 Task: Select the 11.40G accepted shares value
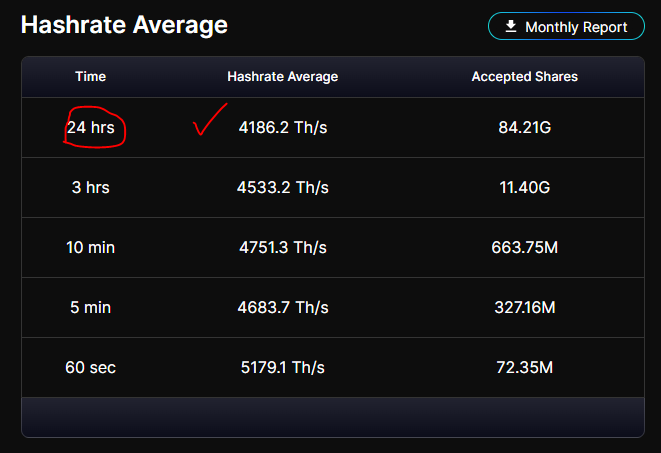pyautogui.click(x=524, y=187)
